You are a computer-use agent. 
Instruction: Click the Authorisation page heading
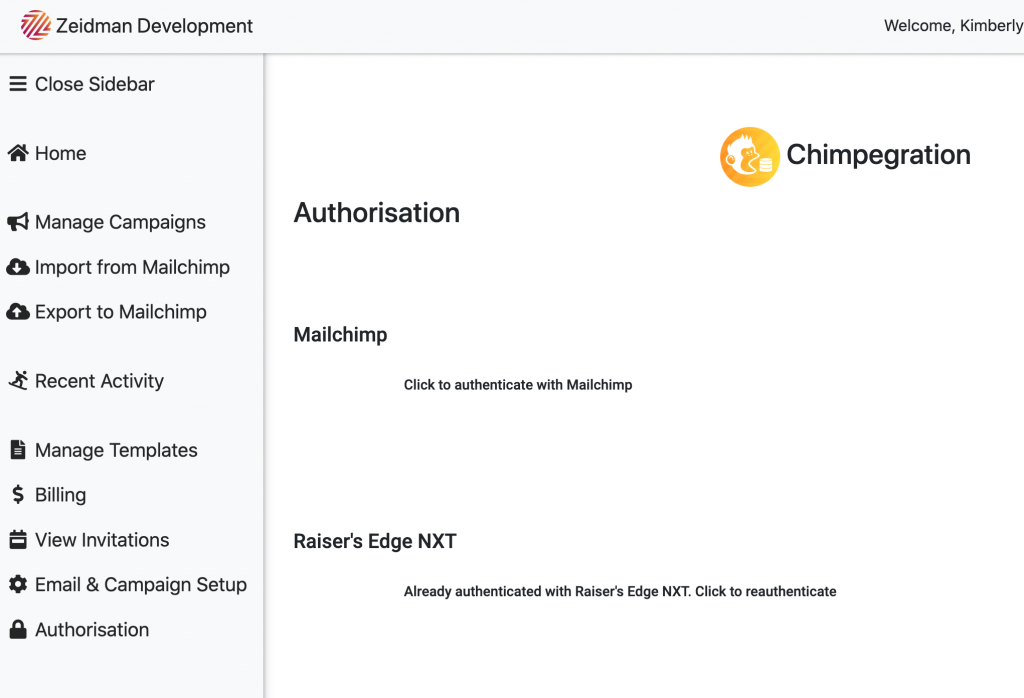point(377,213)
